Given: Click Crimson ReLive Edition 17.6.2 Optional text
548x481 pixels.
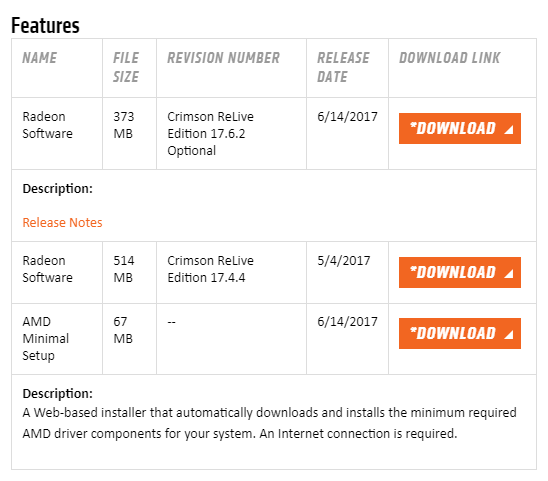Looking at the screenshot, I should point(210,134).
